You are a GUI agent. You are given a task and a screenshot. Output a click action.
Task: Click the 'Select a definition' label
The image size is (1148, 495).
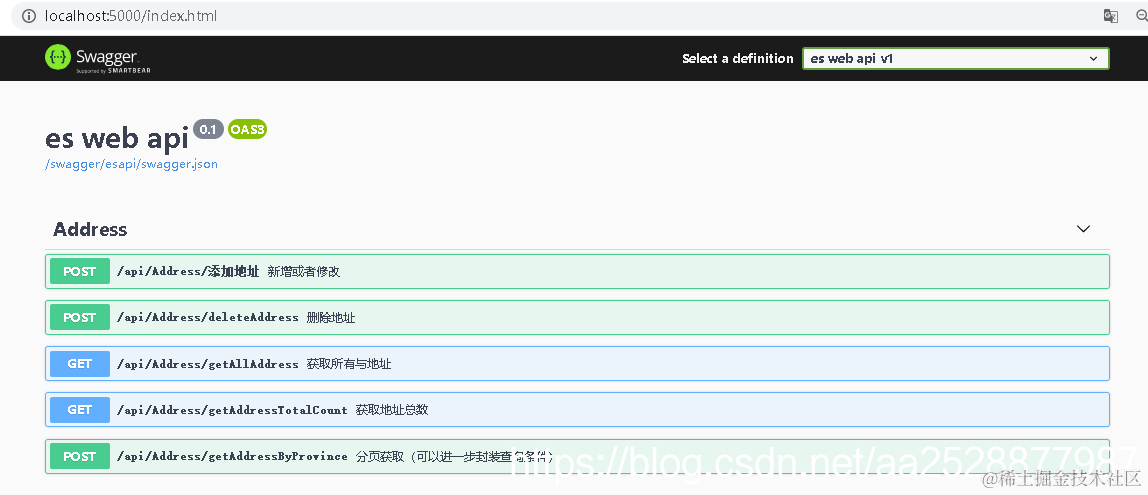click(x=738, y=59)
